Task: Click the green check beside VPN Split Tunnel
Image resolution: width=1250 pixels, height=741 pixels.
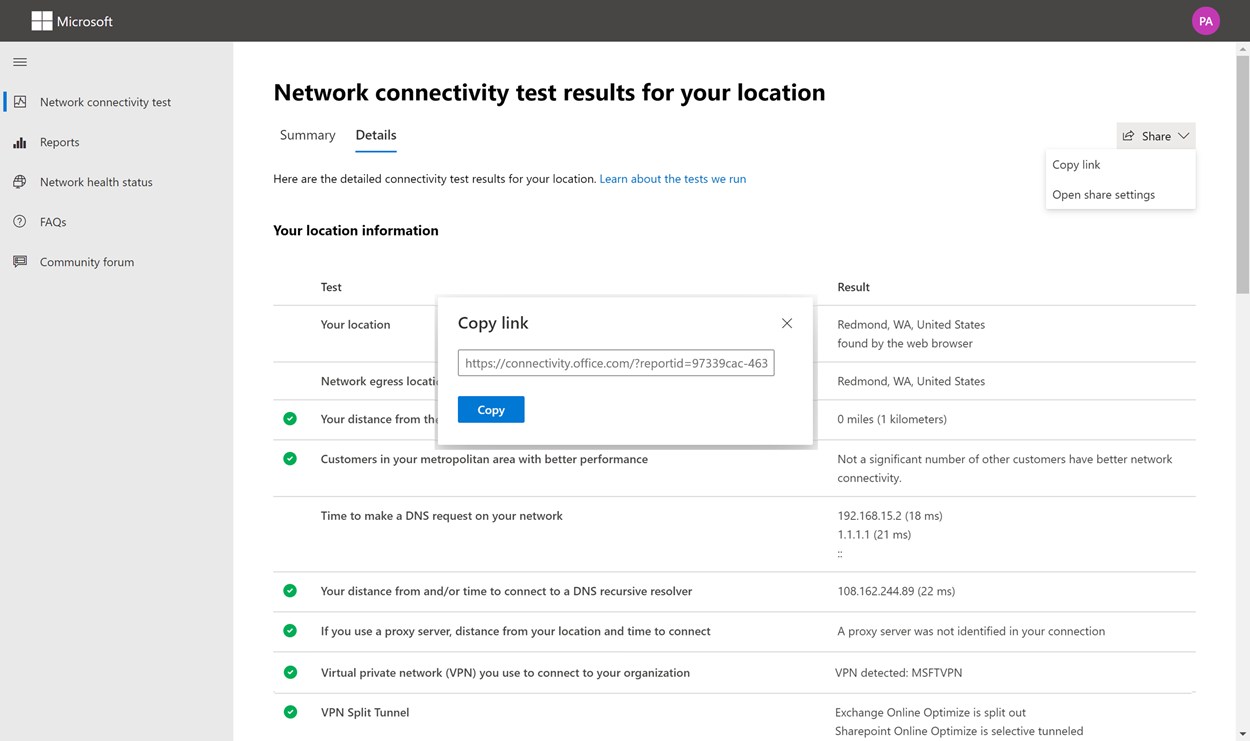Action: click(290, 712)
